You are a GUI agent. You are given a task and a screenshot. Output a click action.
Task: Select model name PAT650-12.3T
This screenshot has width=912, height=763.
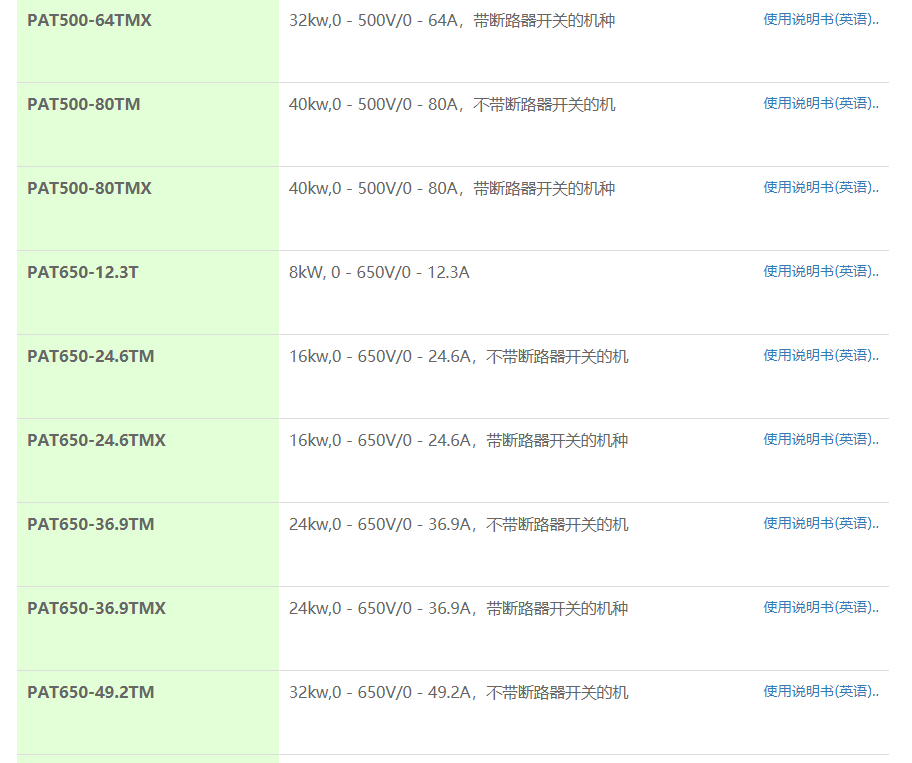(x=83, y=272)
